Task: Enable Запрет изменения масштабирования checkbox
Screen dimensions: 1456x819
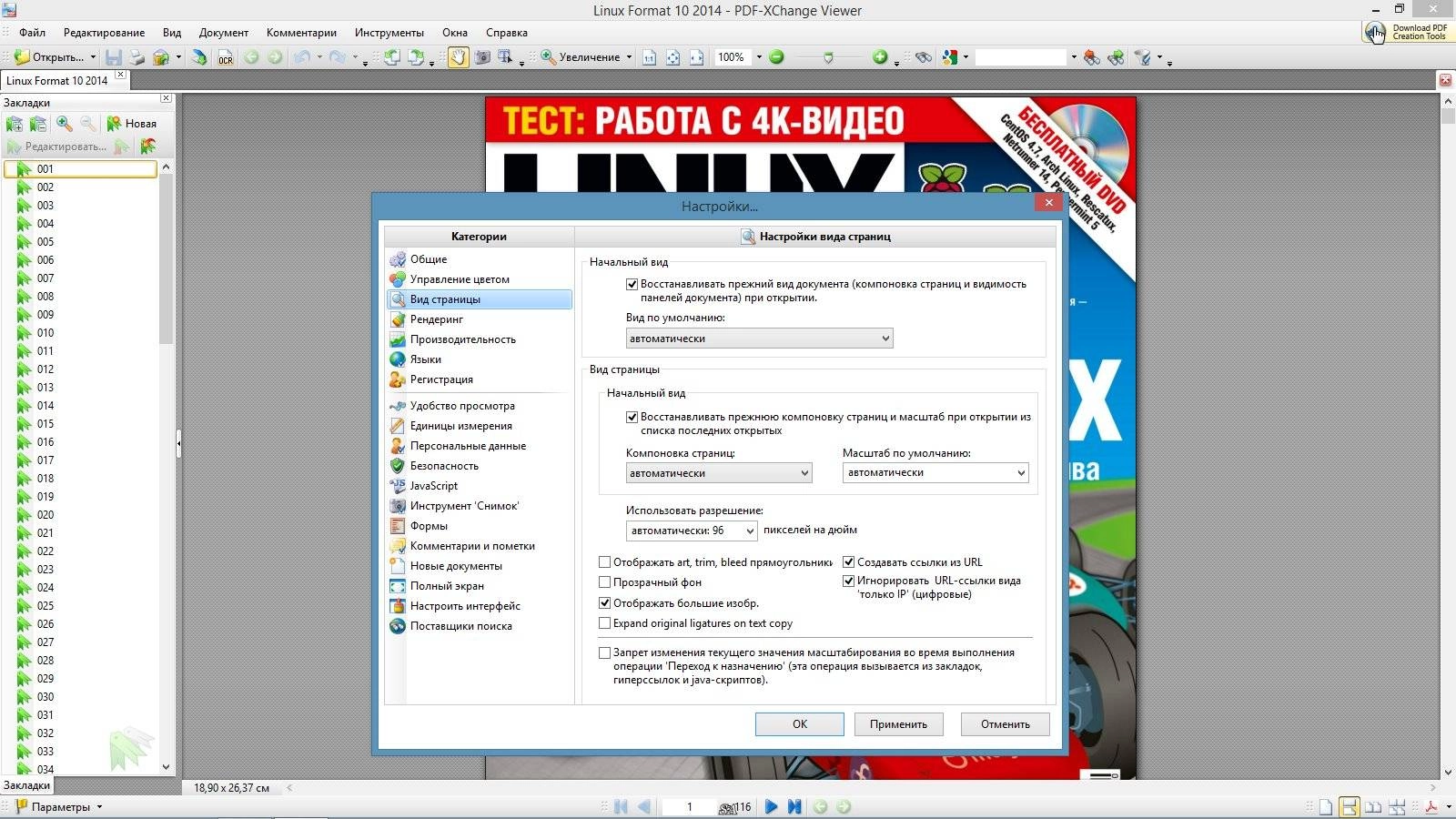Action: click(604, 652)
